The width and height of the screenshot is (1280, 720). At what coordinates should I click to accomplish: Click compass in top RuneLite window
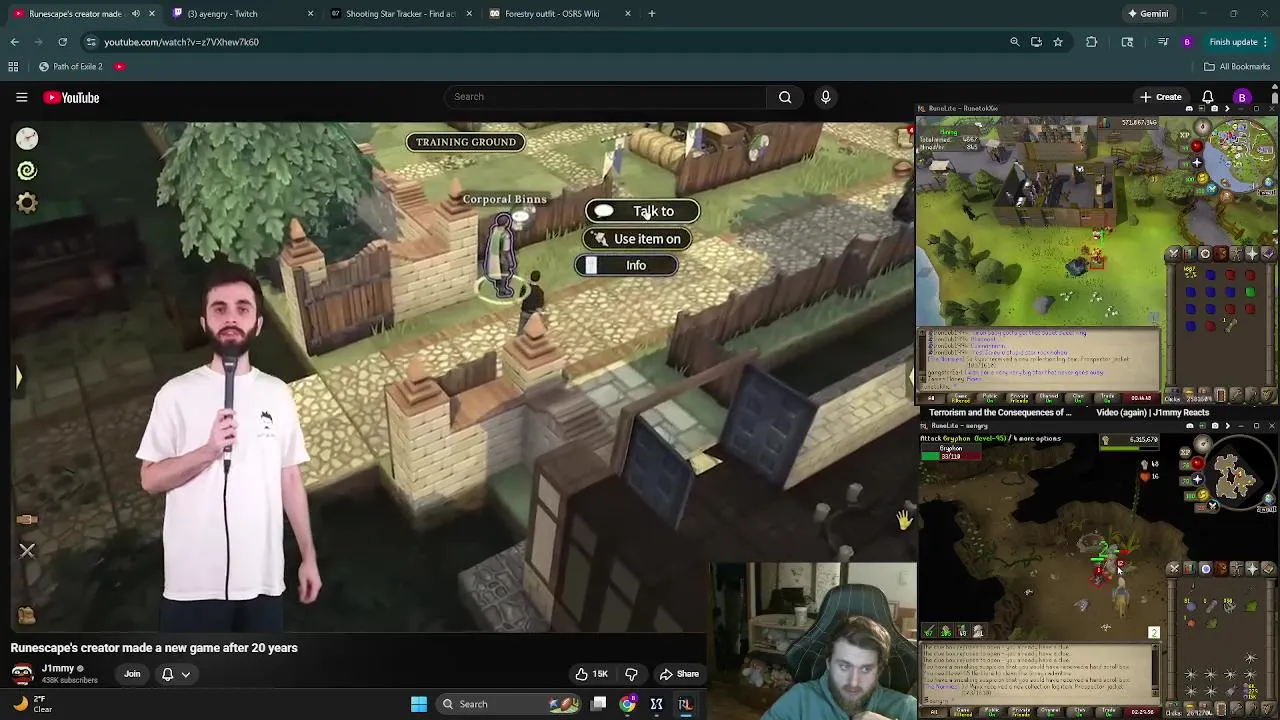click(1202, 127)
